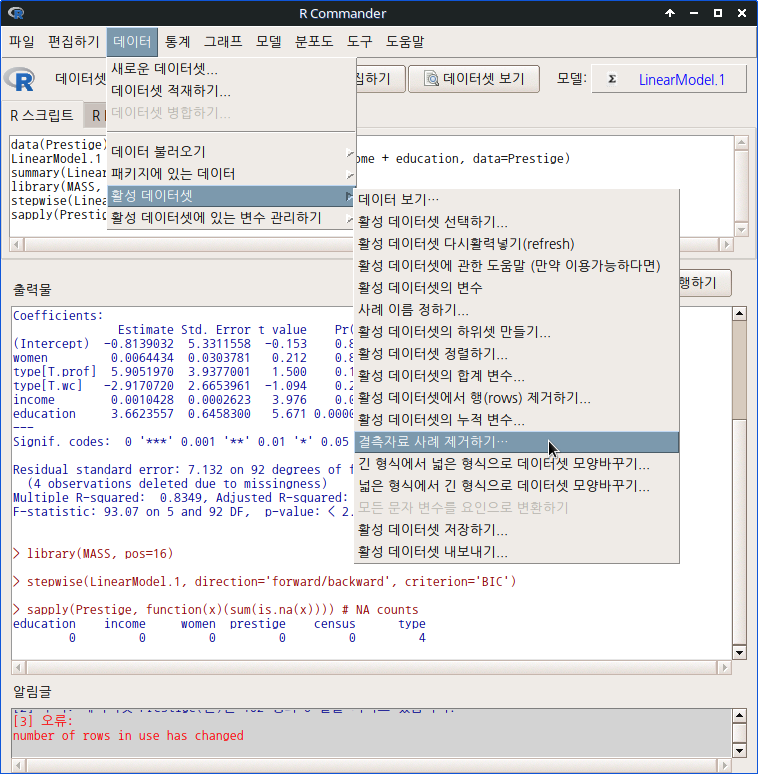Image resolution: width=758 pixels, height=774 pixels.
Task: Expand the 패키지에 있는 데이터 submenu
Action: [231, 174]
